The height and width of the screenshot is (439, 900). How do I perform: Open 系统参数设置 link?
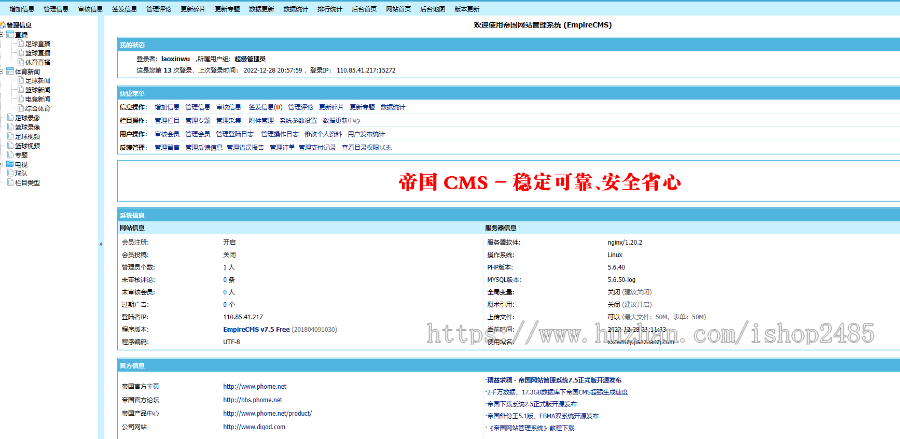(298, 121)
